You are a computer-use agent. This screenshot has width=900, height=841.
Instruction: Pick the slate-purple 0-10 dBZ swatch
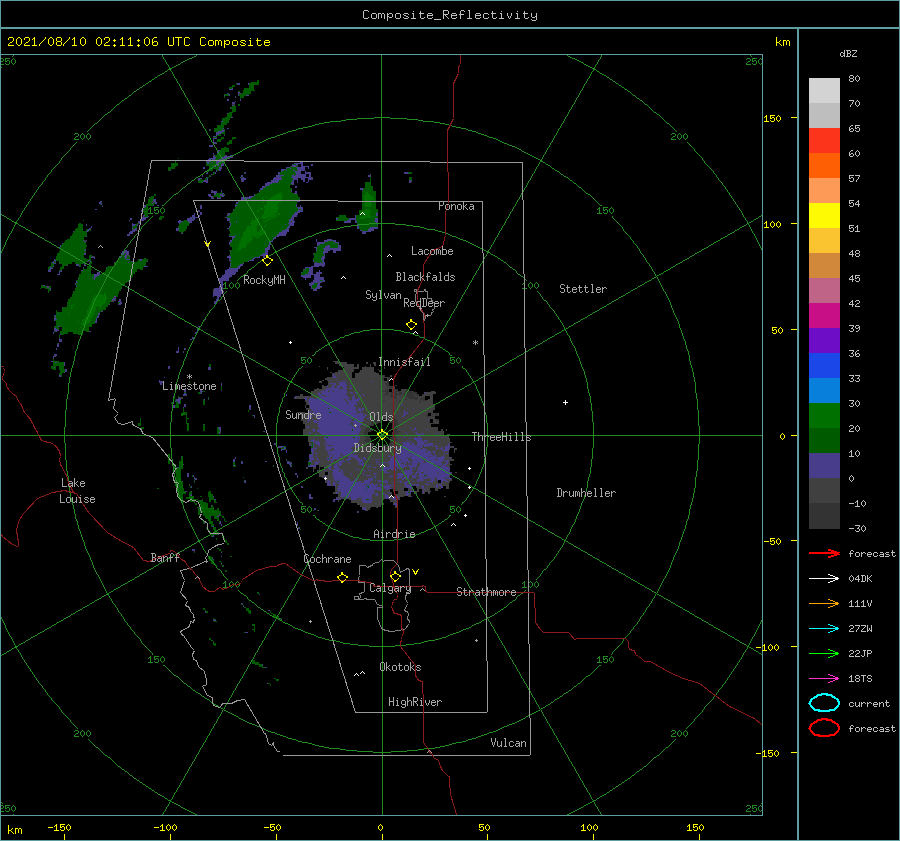824,466
